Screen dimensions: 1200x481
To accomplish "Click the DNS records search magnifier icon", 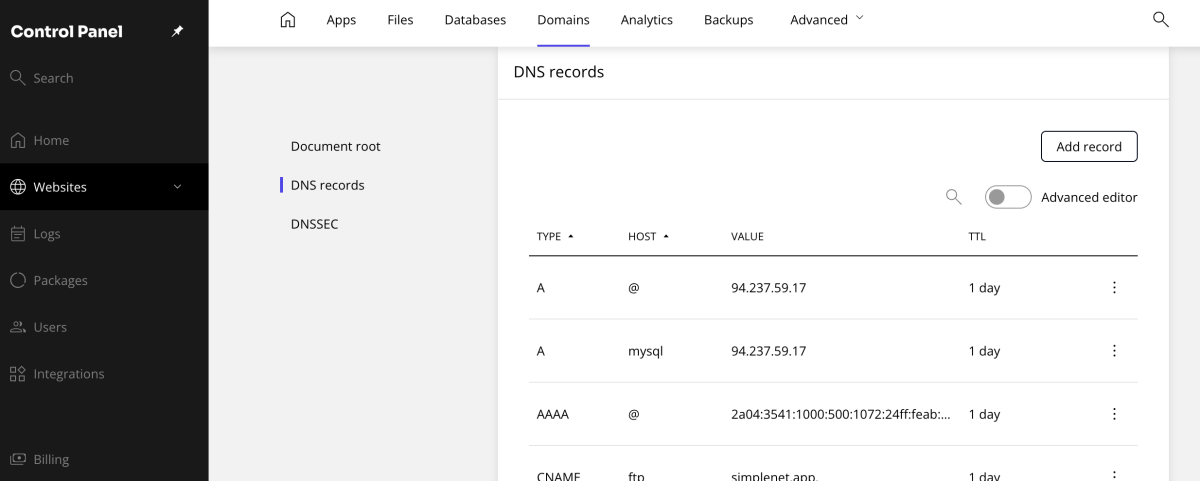I will click(954, 197).
